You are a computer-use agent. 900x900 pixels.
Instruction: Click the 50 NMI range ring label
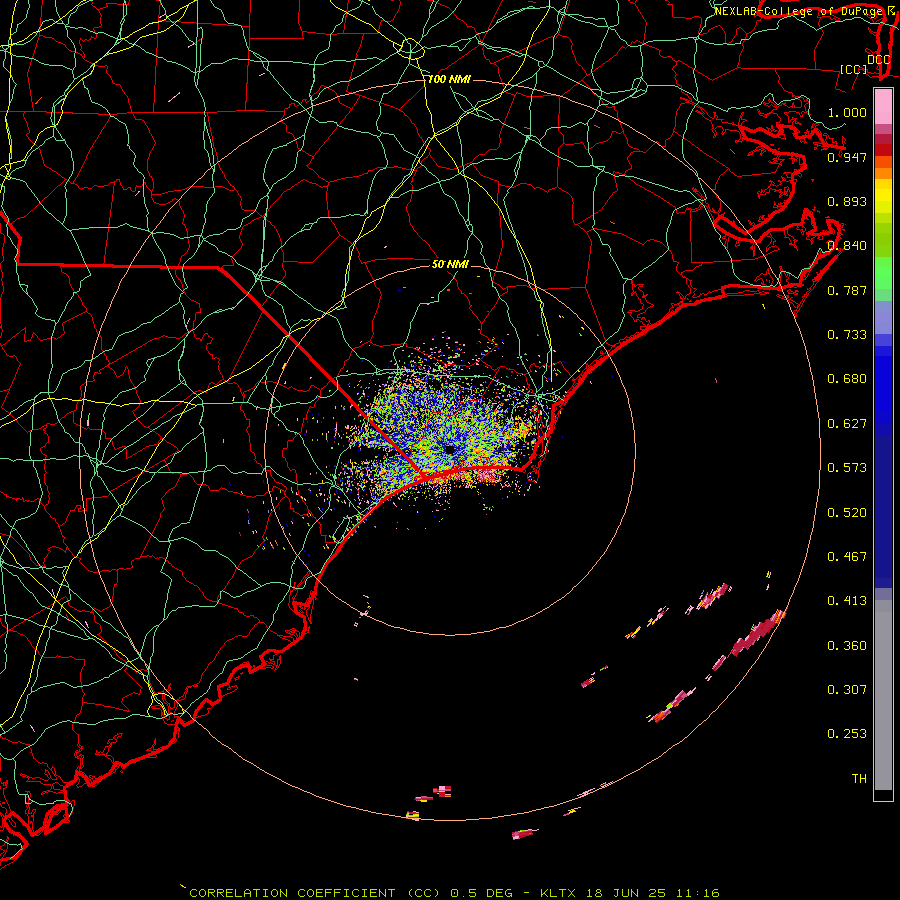pyautogui.click(x=451, y=264)
